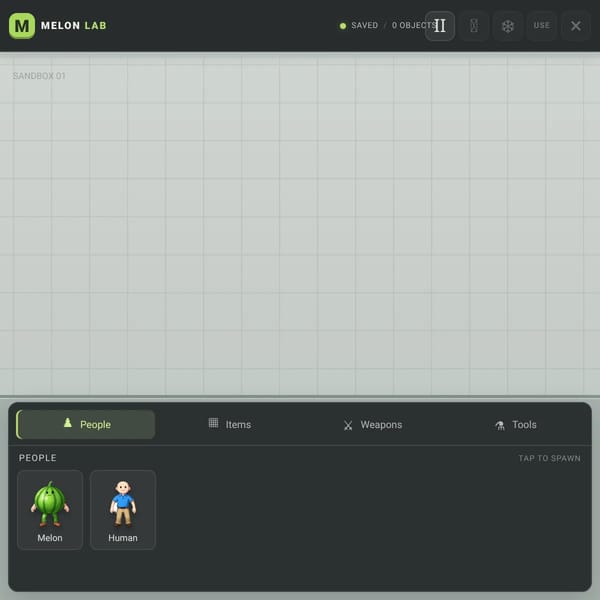Viewport: 600px width, 600px height.
Task: Click the PEOPLE section heading
Action: click(38, 458)
